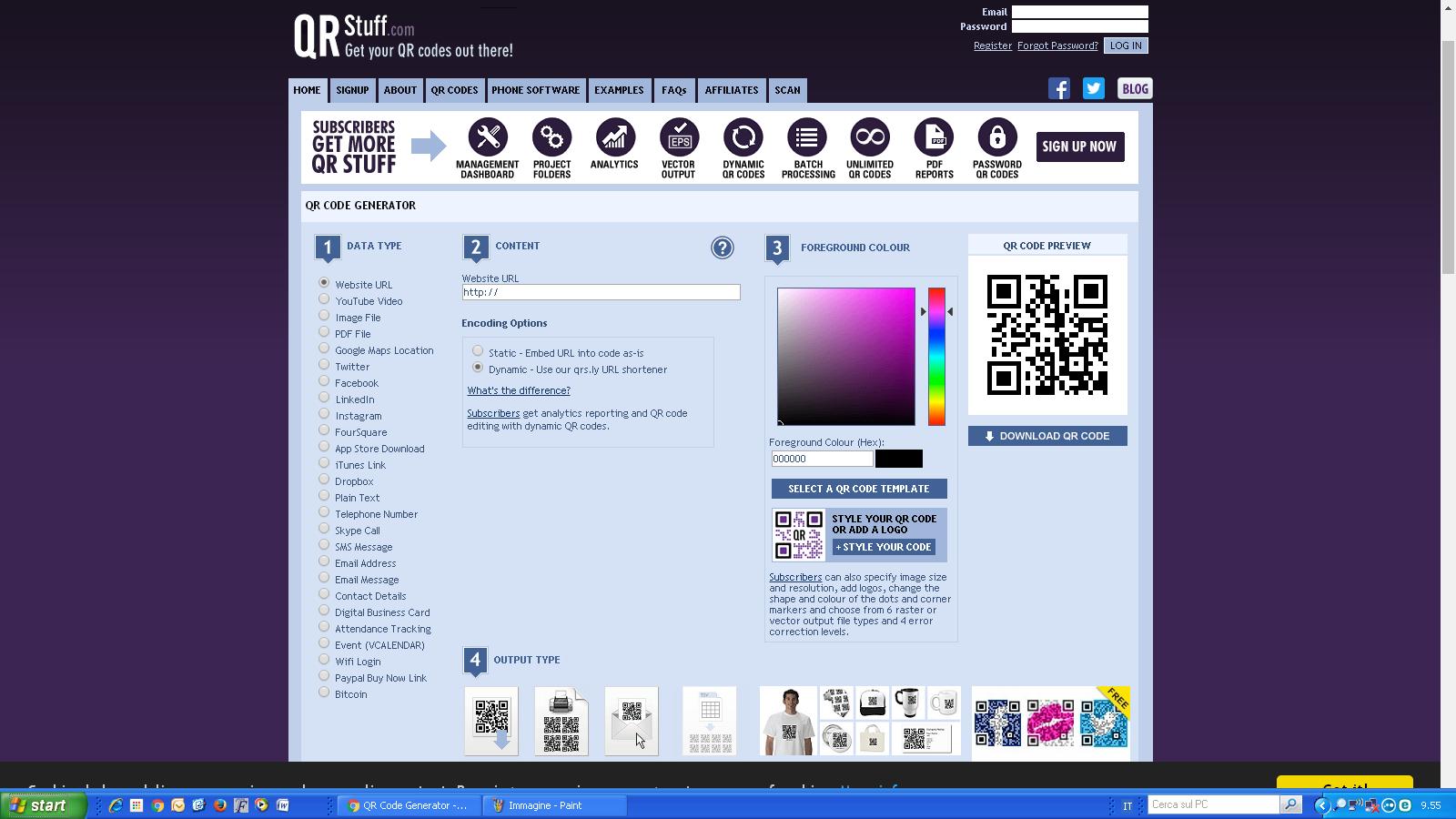Viewport: 1456px width, 819px height.
Task: Click the Project Folders icon
Action: tap(551, 137)
